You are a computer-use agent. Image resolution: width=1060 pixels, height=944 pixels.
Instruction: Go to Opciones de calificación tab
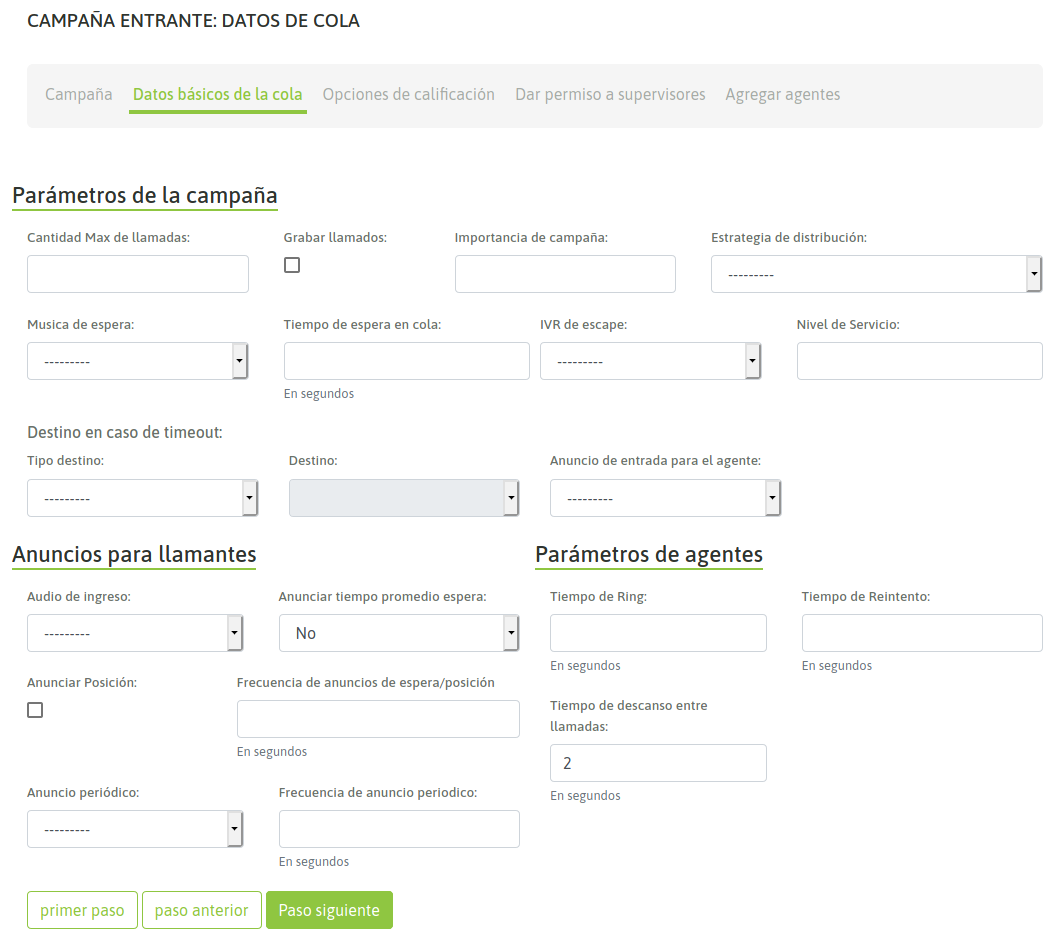(x=408, y=94)
